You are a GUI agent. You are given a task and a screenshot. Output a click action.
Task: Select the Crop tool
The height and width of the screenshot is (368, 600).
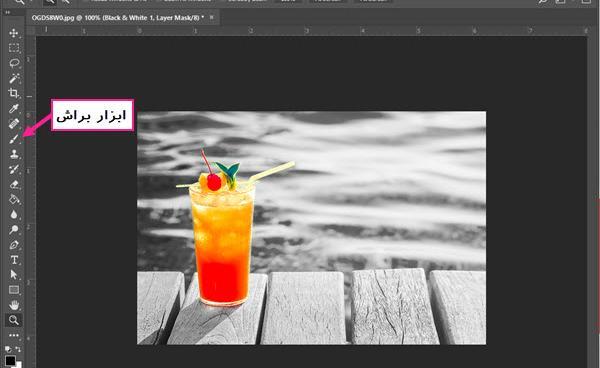pos(14,93)
